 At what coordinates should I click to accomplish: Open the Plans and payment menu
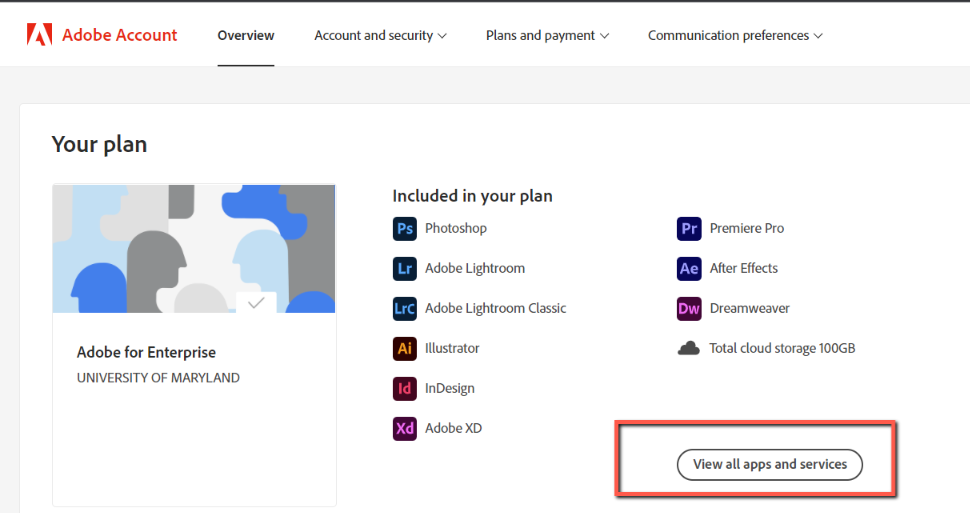(x=547, y=35)
